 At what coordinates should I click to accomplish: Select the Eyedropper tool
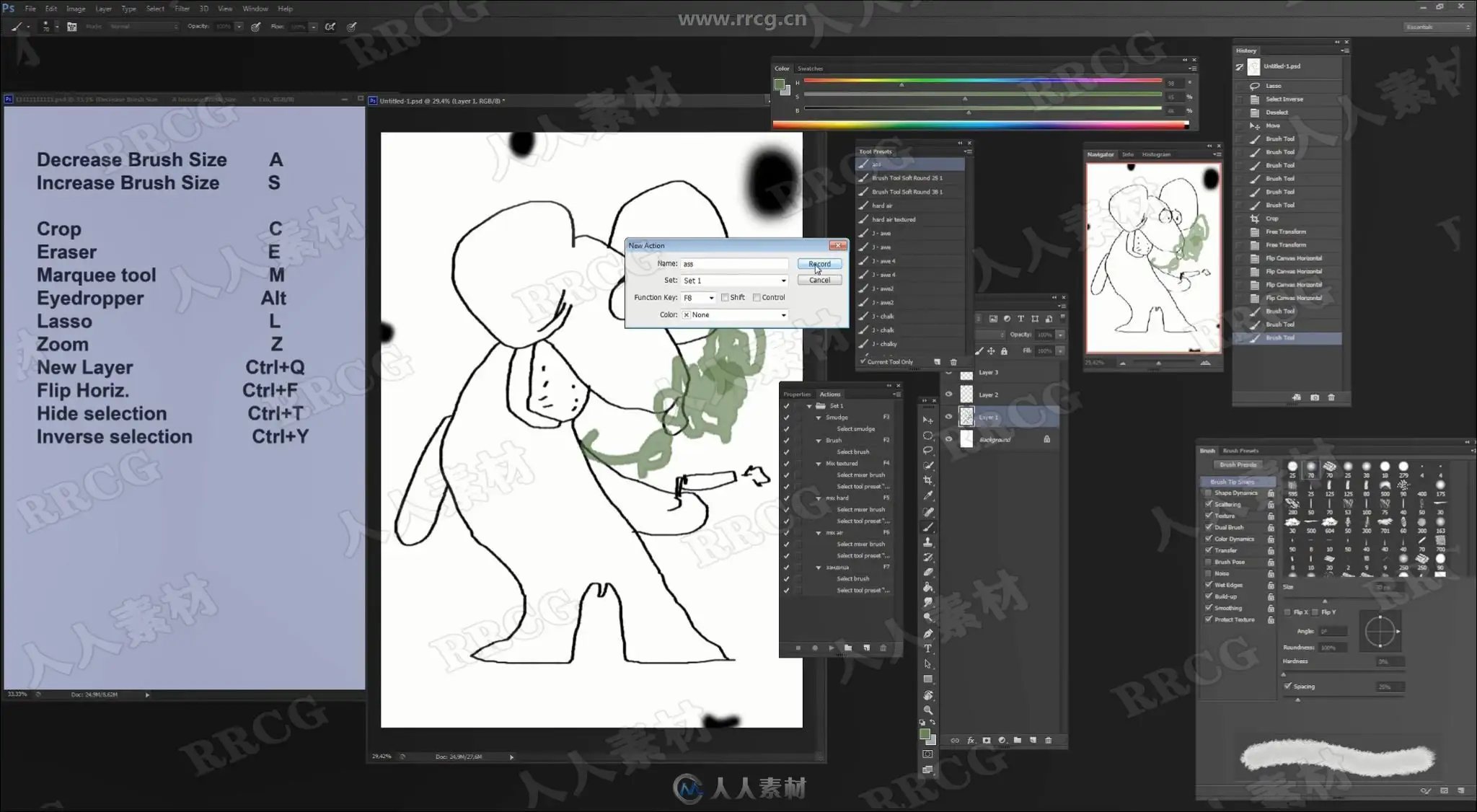(928, 495)
